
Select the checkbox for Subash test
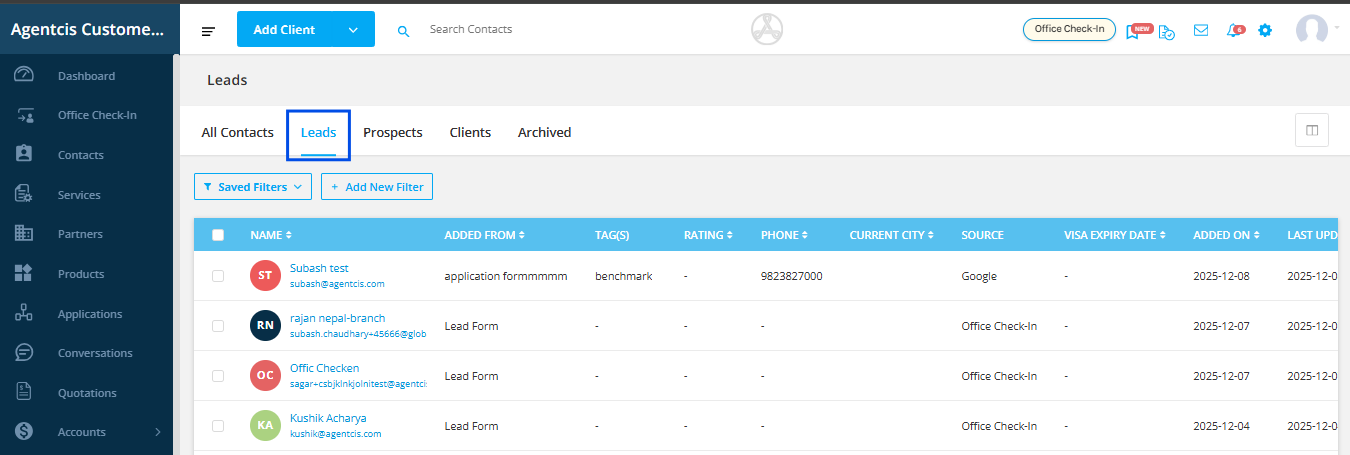coord(218,276)
